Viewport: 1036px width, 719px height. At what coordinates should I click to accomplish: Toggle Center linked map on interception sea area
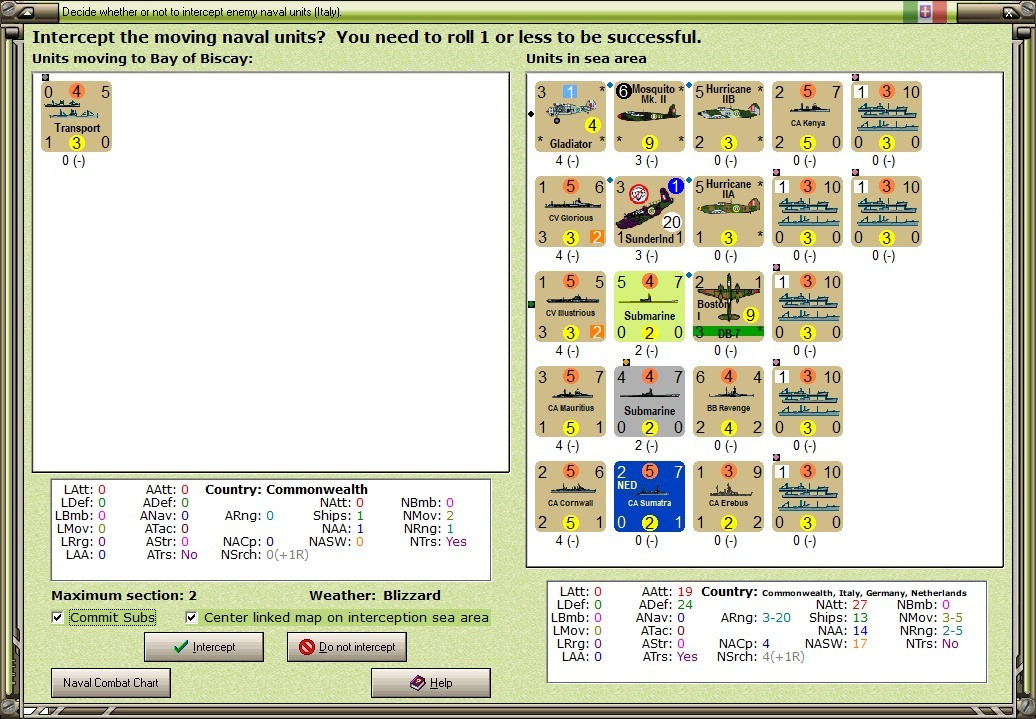[192, 617]
